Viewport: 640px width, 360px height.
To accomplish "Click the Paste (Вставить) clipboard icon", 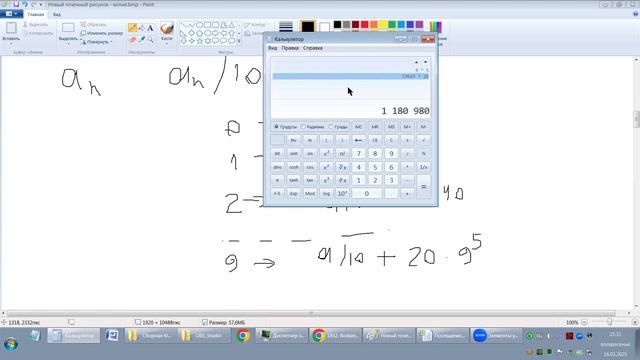I will (x=11, y=28).
